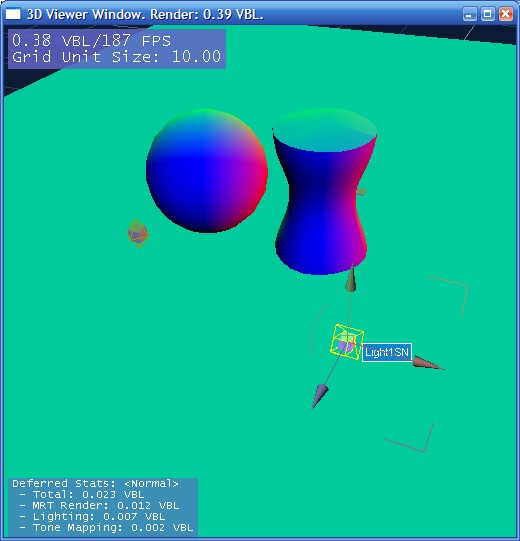Image resolution: width=520 pixels, height=541 pixels.
Task: Click the lower corner-bracket plane handle
Action: (410, 437)
